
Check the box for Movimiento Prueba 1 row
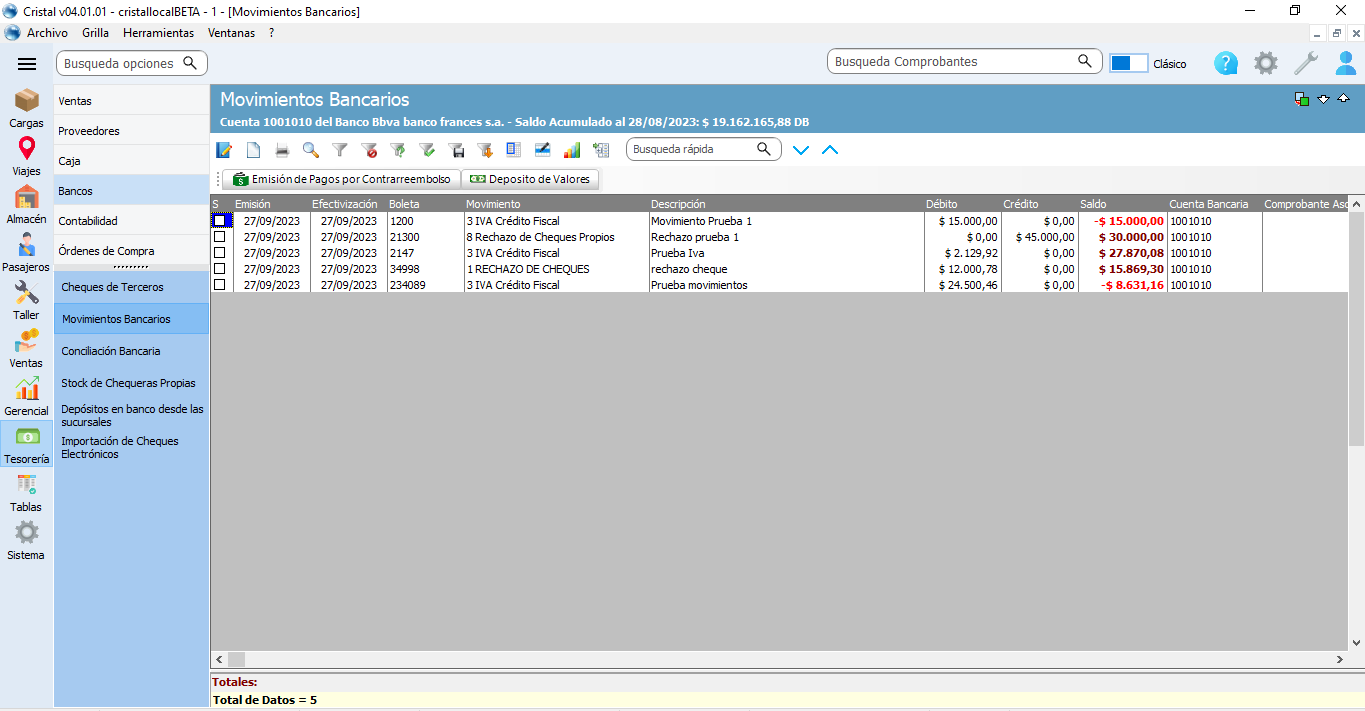(x=220, y=221)
